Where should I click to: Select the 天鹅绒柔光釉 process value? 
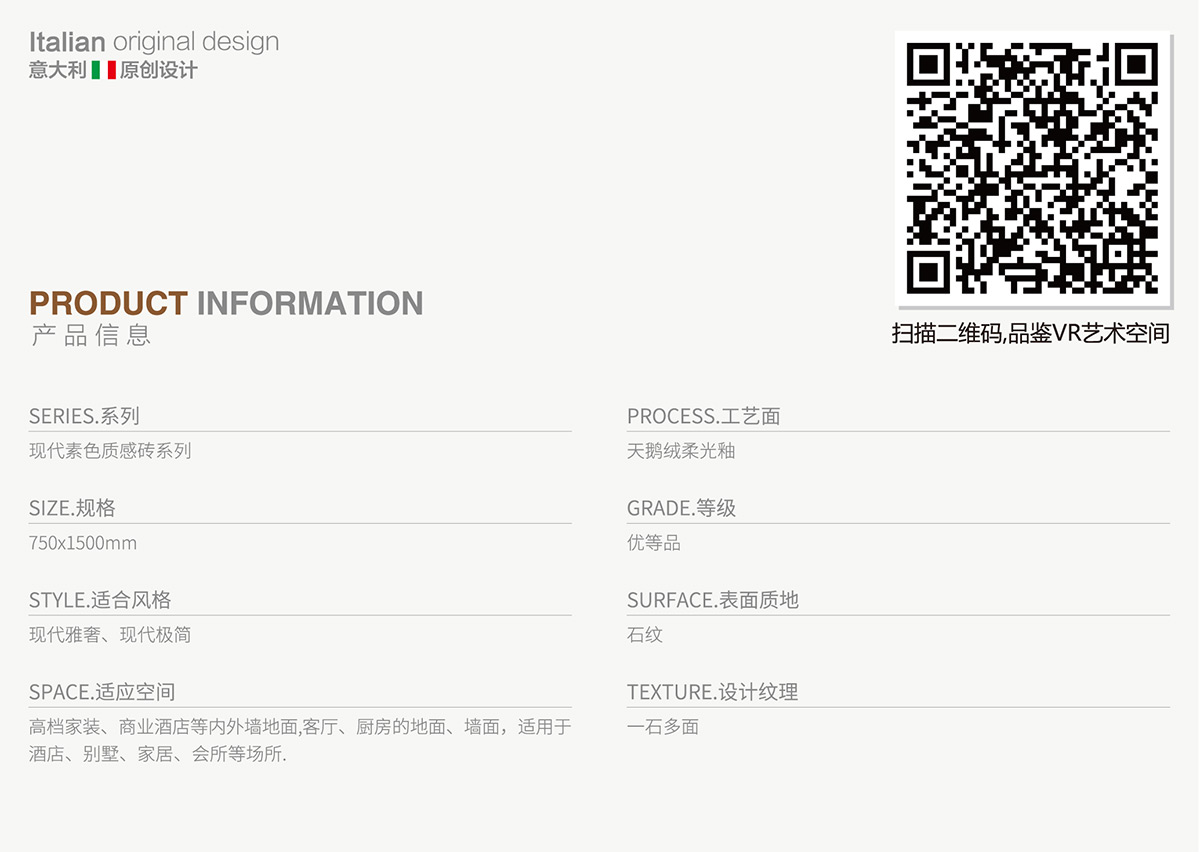coord(681,451)
